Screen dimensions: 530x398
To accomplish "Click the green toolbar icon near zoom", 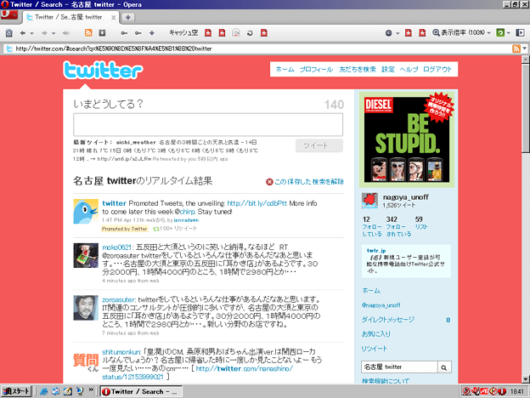I will tap(500, 33).
